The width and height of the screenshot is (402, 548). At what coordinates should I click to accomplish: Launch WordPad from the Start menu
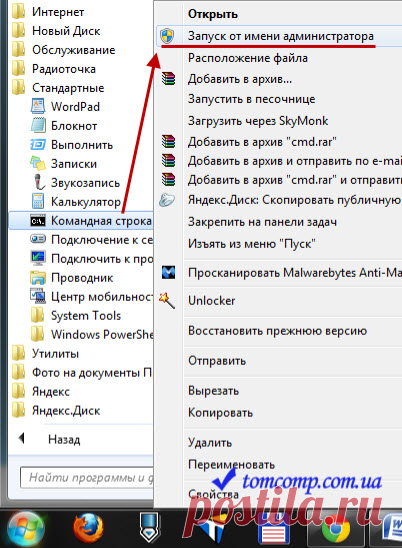[x=65, y=106]
